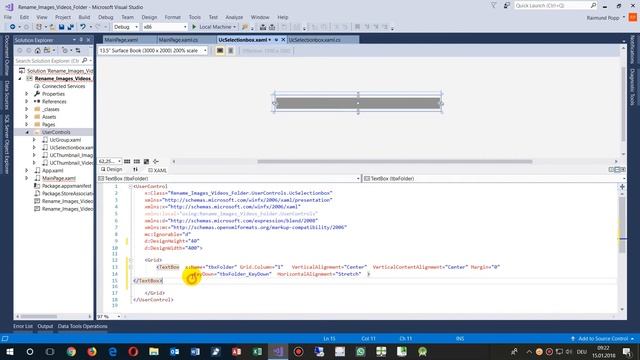Click the landscape orientation icon in designer
The image size is (640, 360).
(x=220, y=51)
